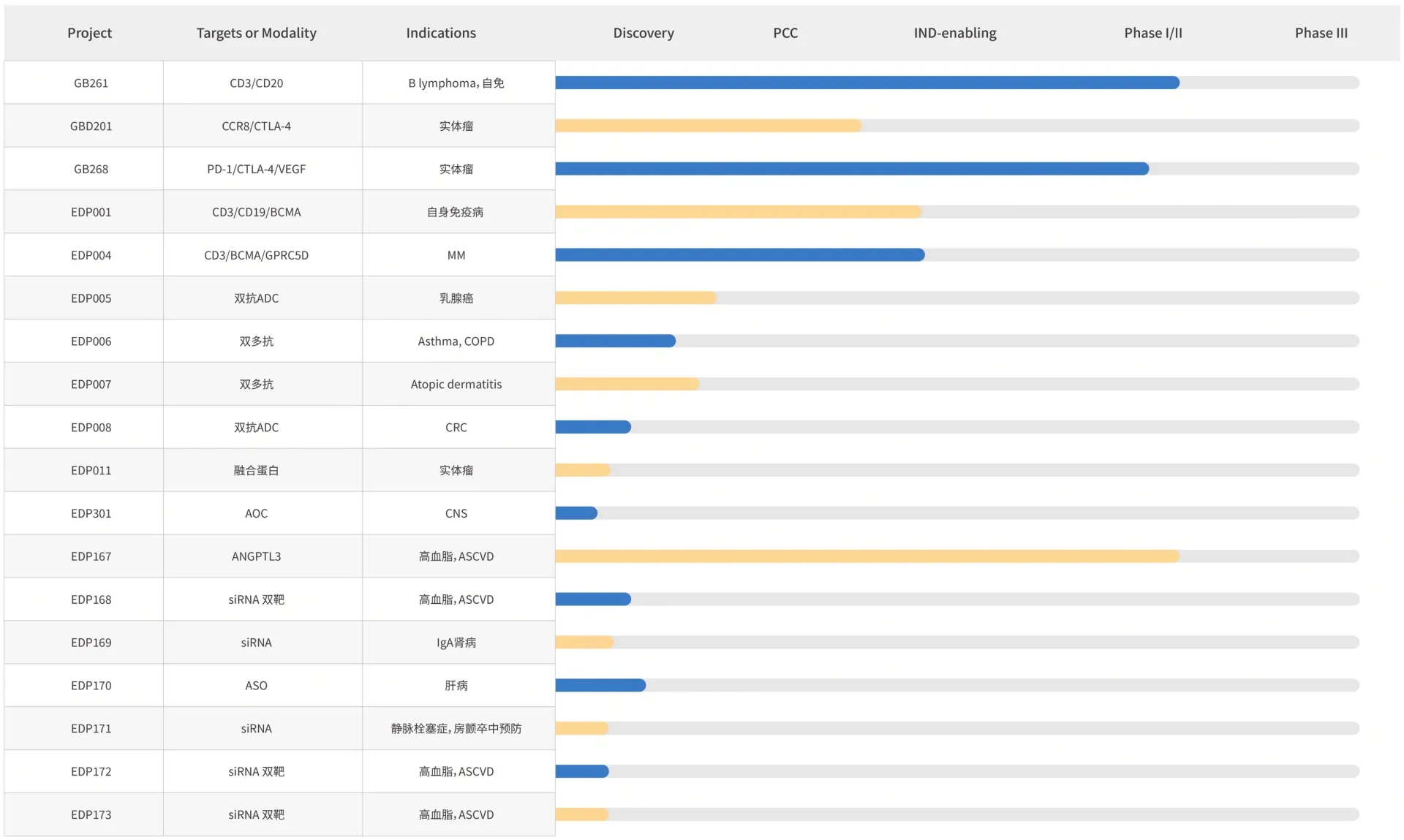Screen dimensions: 1404x840
Task: Click the EDP167 orange progress bar
Action: click(867, 556)
